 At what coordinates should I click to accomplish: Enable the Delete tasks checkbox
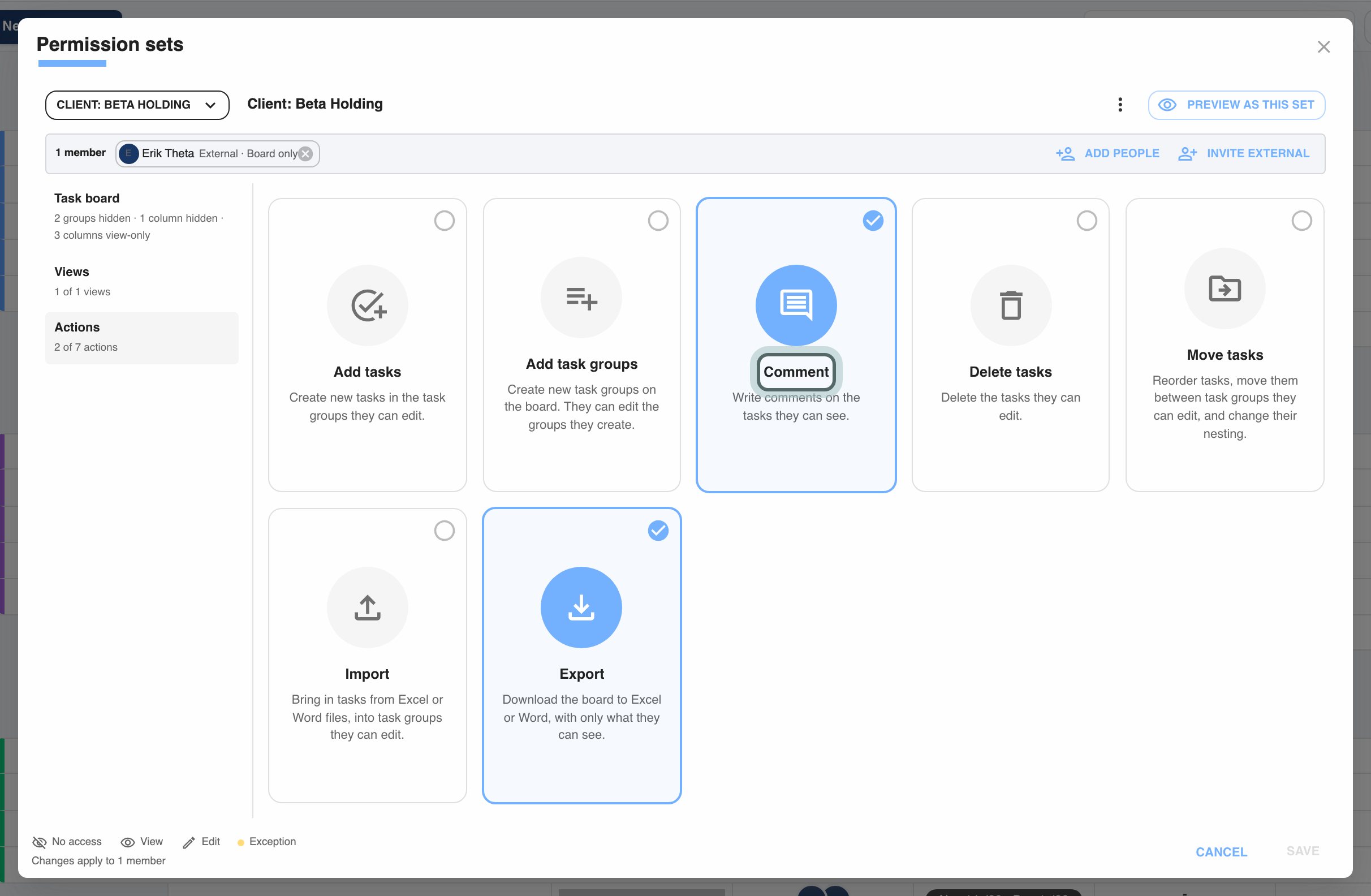[1087, 220]
